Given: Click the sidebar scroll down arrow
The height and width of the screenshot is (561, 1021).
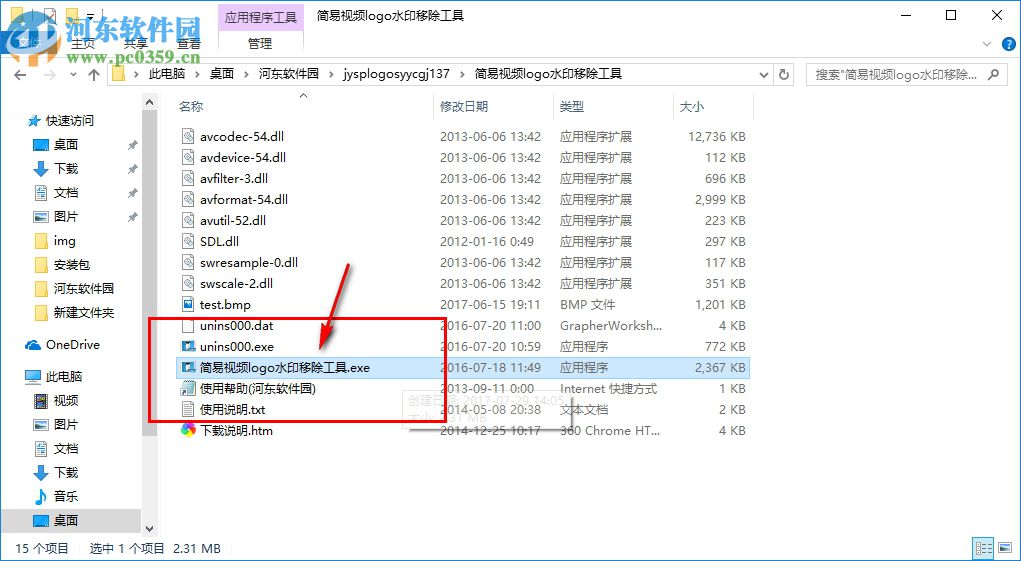Looking at the screenshot, I should 150,529.
